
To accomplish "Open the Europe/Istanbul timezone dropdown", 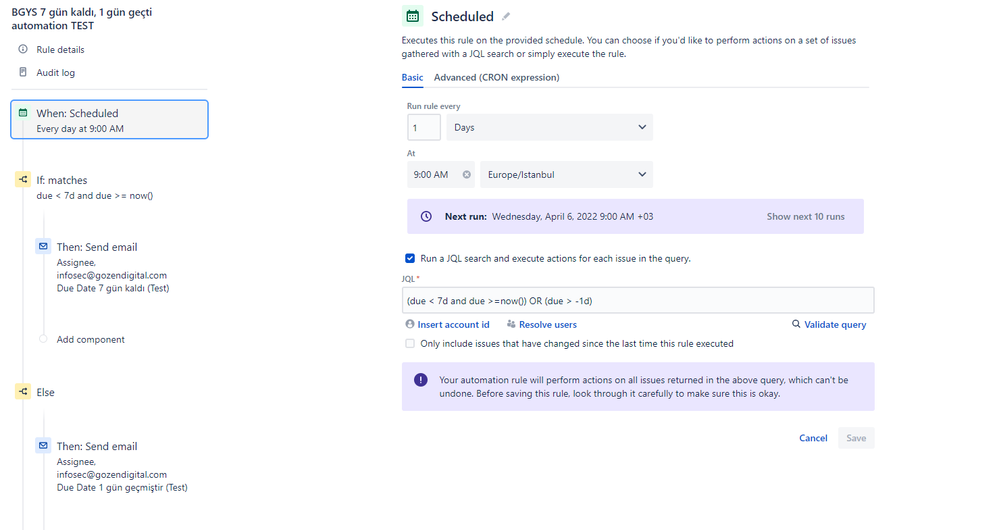I will (566, 175).
